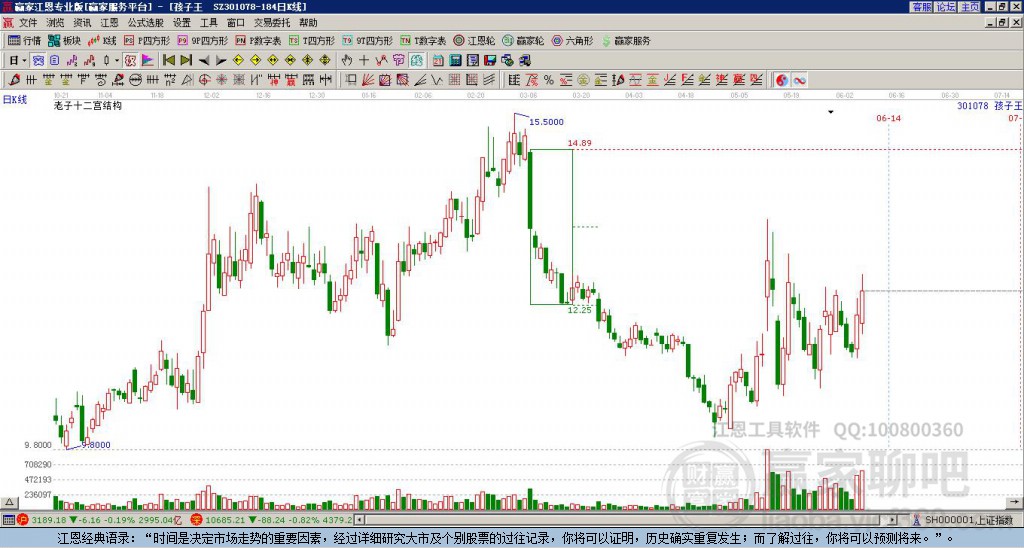Select the hand pan tool
Image resolution: width=1024 pixels, height=548 pixels.
pos(346,60)
